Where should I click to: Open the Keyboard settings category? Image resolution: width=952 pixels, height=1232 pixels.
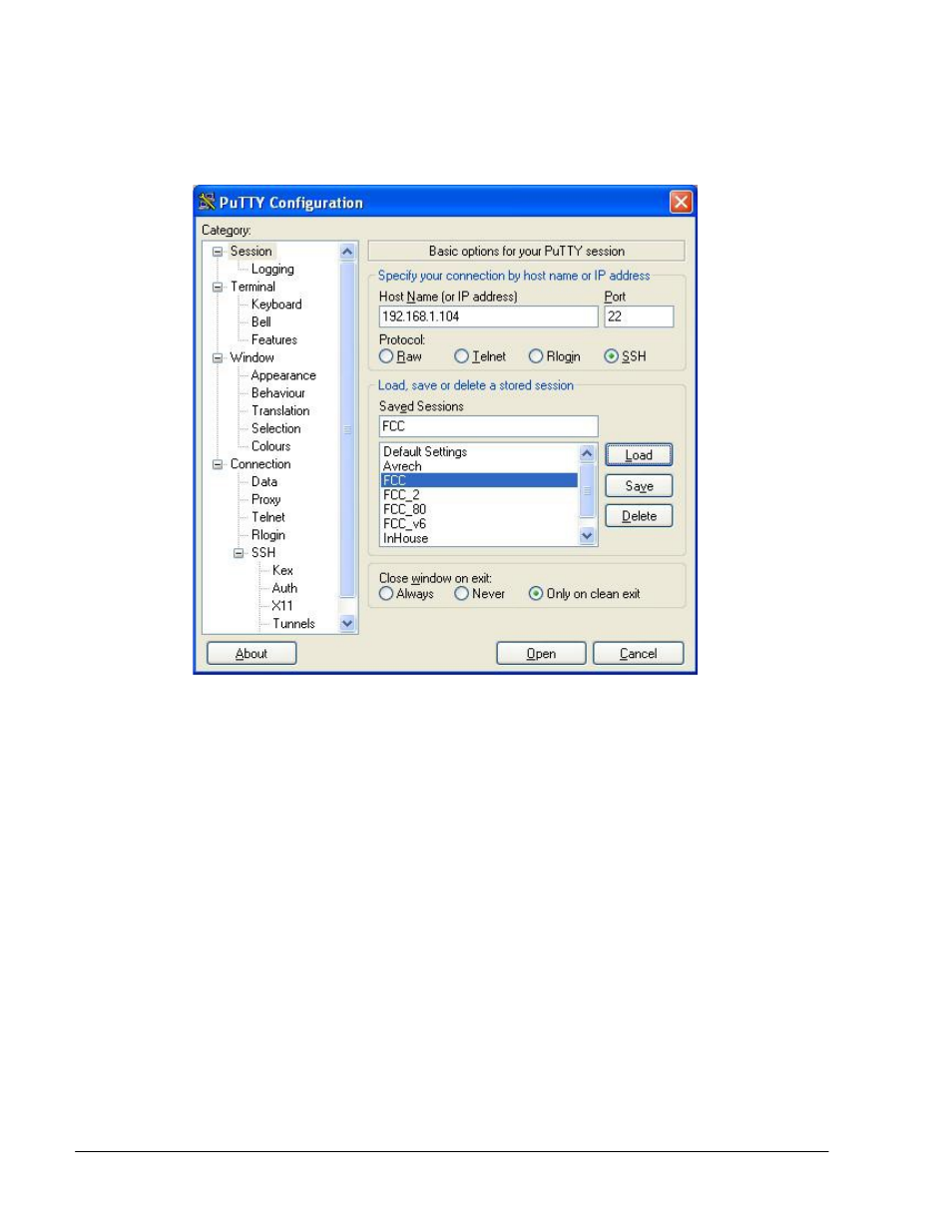276,305
